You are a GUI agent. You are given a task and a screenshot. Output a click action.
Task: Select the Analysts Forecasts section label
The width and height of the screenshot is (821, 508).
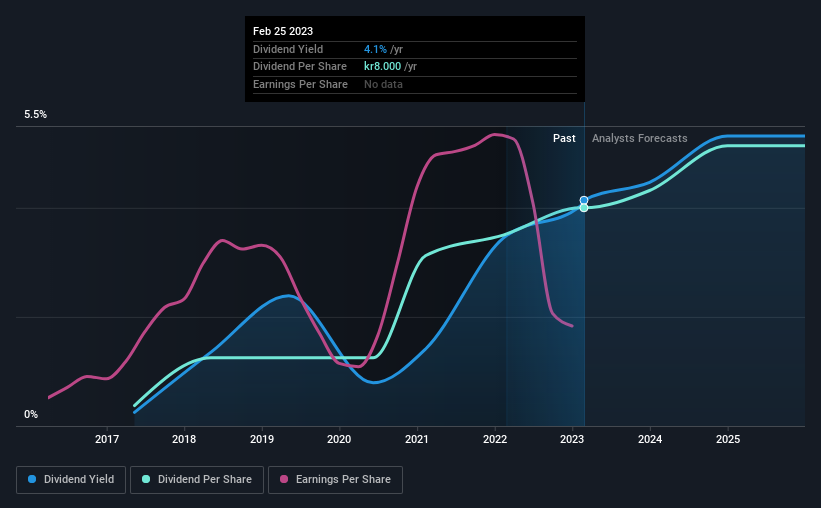(x=640, y=139)
